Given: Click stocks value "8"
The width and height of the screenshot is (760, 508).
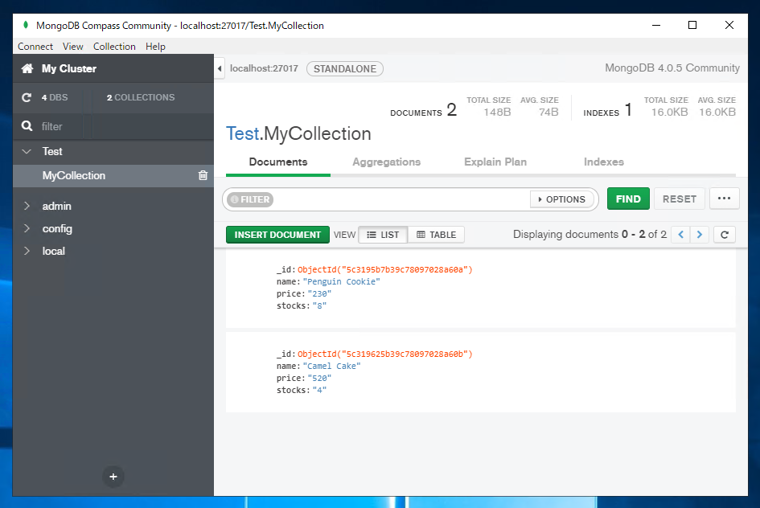Looking at the screenshot, I should tap(319, 306).
